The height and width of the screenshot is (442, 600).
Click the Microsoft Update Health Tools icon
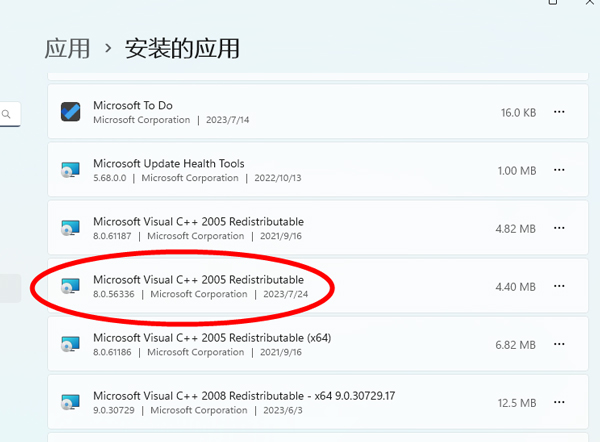(x=70, y=171)
